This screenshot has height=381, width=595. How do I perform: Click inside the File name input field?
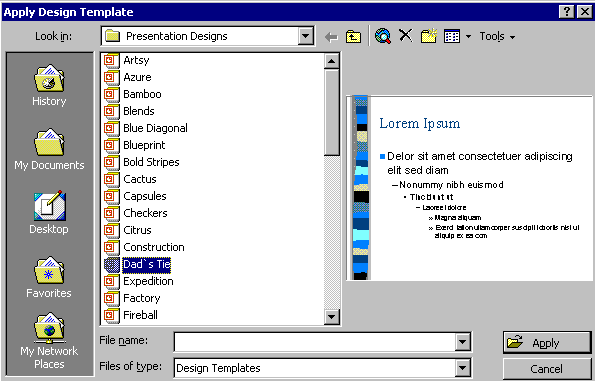click(x=315, y=342)
